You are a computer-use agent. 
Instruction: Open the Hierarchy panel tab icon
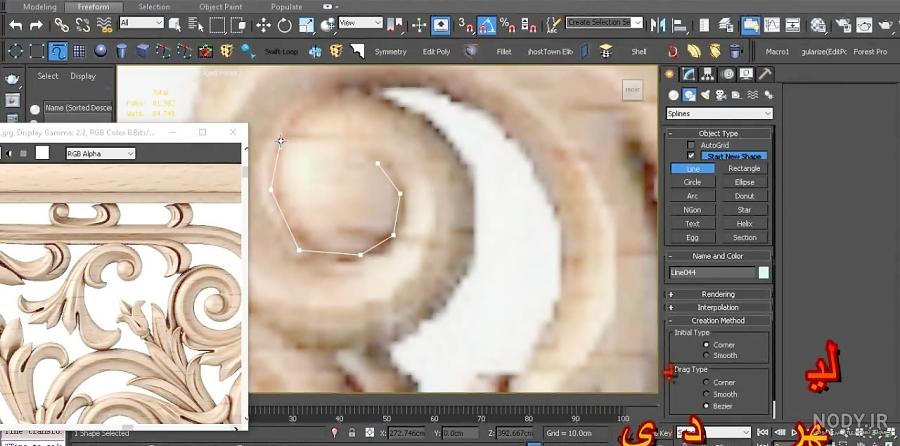[708, 74]
